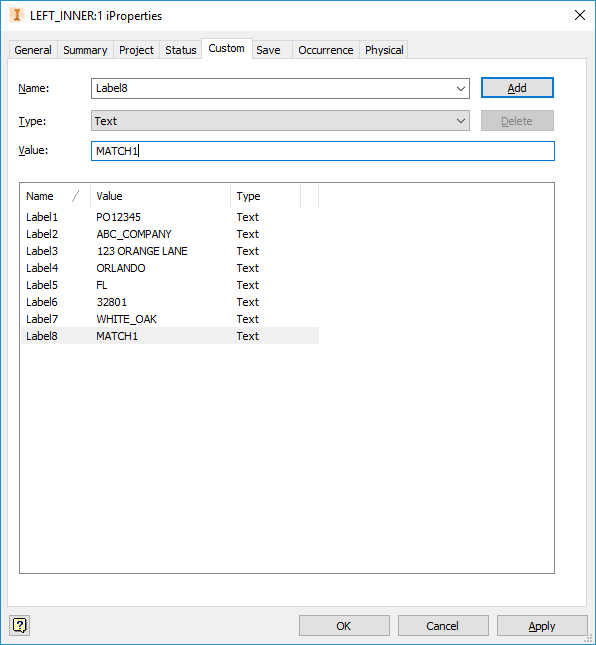Click the OK button
Screen dimensions: 596x645
coord(344,626)
